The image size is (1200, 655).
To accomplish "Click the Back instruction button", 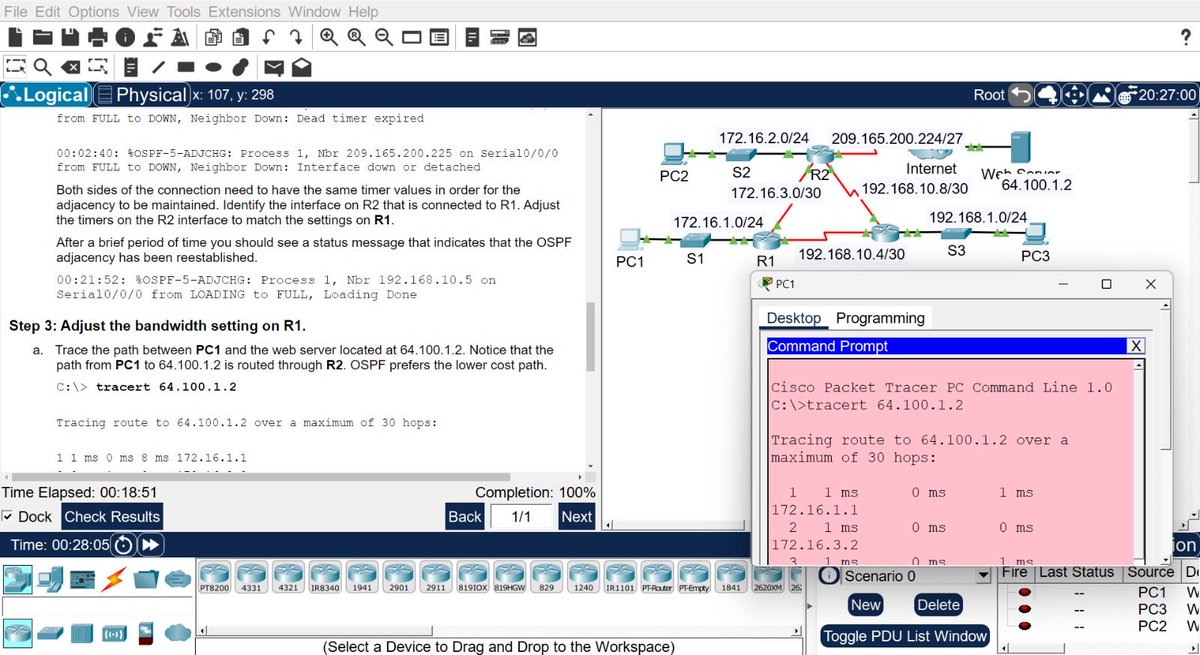I will [465, 516].
